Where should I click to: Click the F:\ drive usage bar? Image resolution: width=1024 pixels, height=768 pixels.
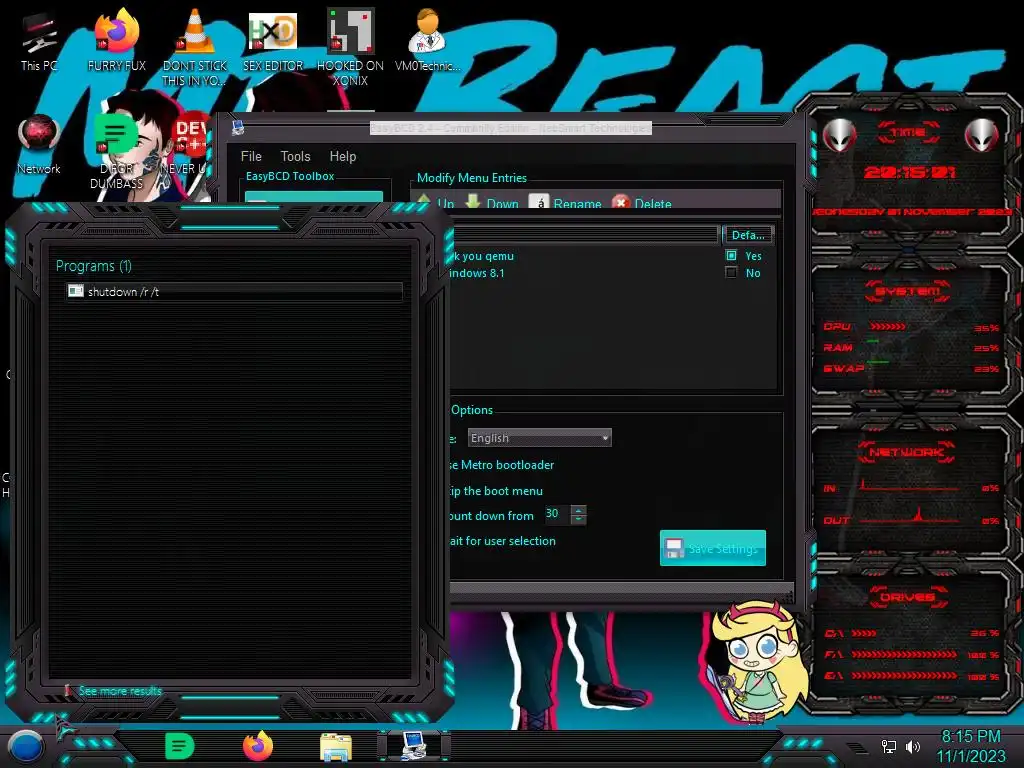coord(904,654)
